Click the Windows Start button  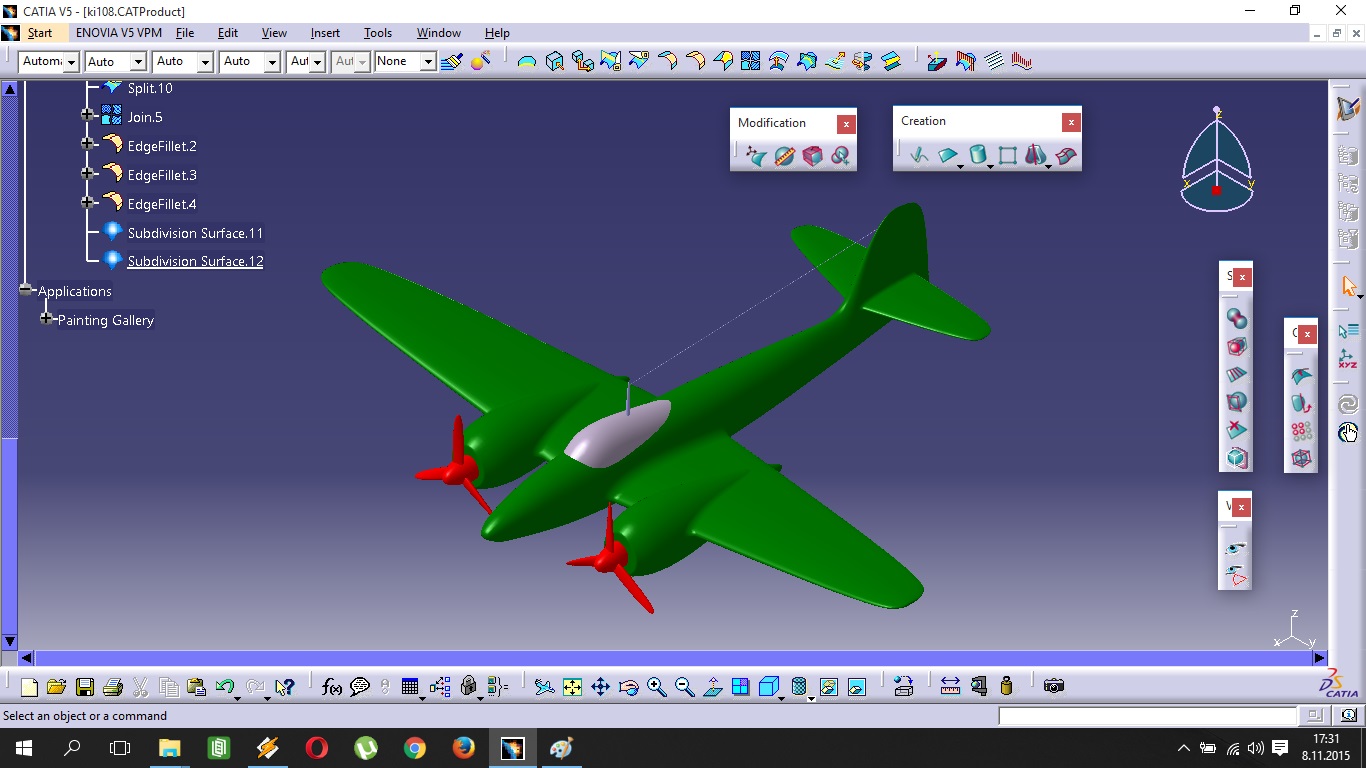point(23,748)
